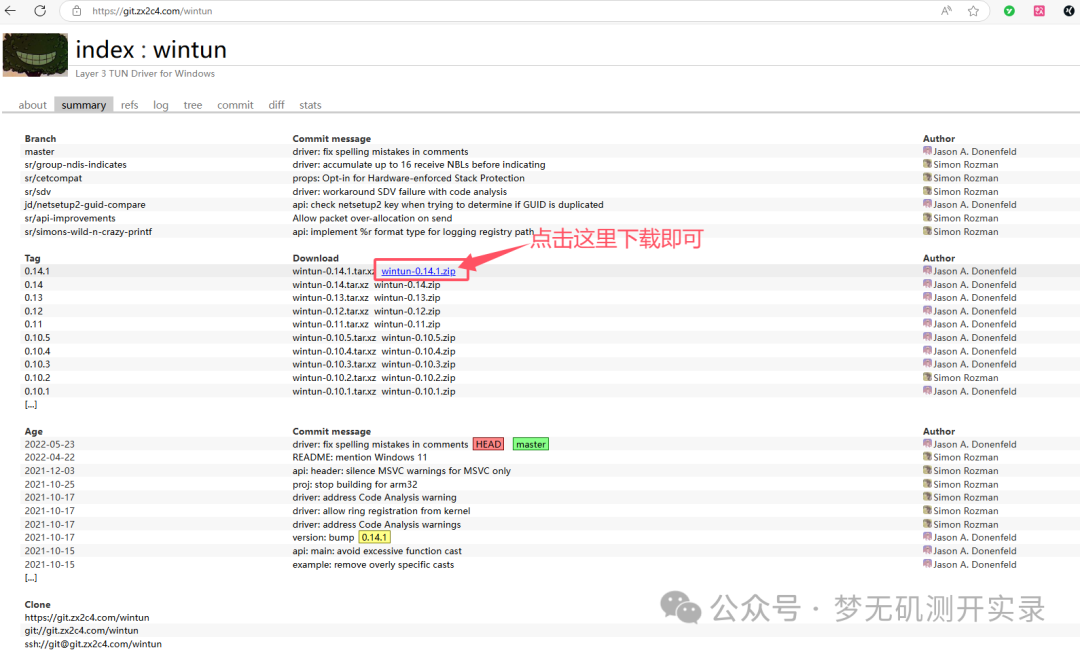Open the commit tab
The width and height of the screenshot is (1080, 652).
coord(236,105)
